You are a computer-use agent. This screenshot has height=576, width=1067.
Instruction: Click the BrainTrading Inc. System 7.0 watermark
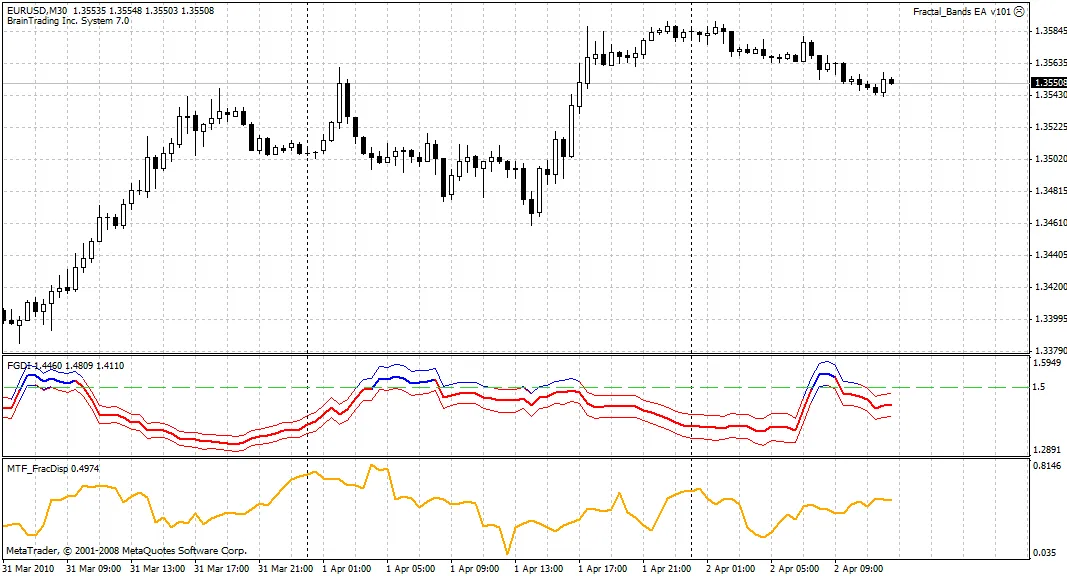point(70,18)
